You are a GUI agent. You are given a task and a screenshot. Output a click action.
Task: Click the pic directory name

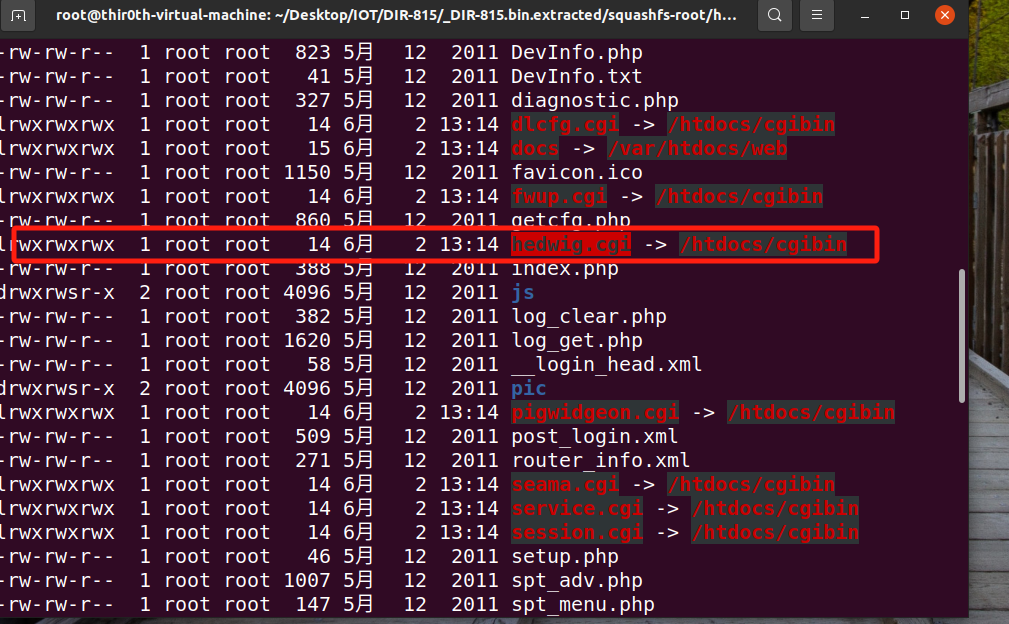(x=529, y=389)
